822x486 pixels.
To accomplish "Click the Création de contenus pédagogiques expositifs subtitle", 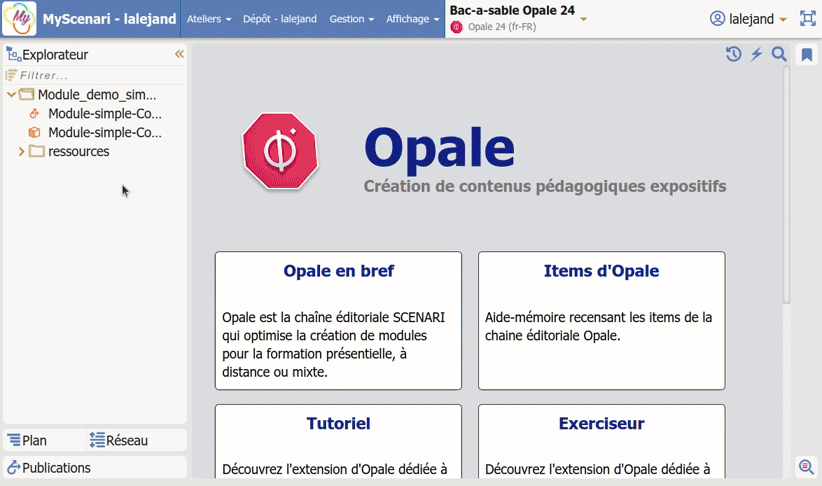I will (545, 186).
